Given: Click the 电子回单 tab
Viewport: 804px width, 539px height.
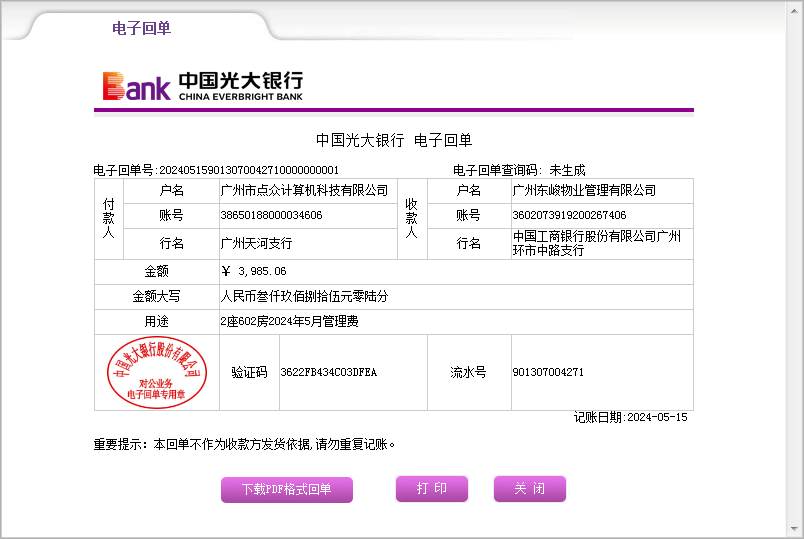Looking at the screenshot, I should [141, 28].
